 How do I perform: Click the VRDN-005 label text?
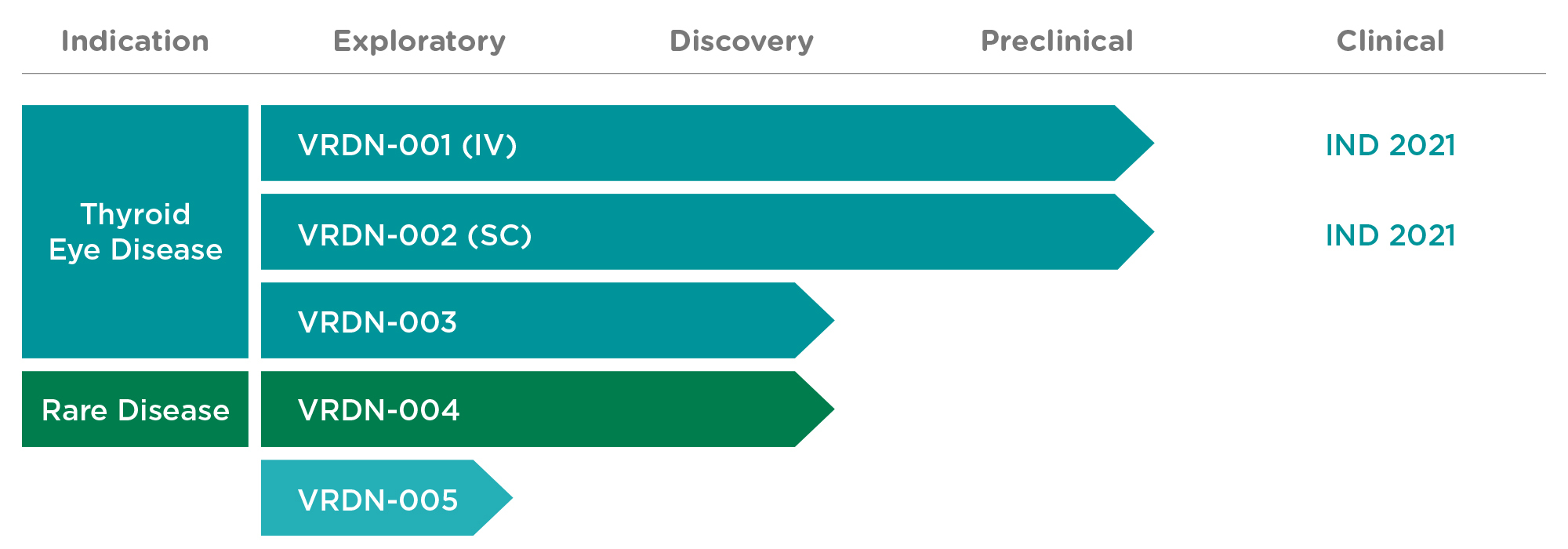point(378,500)
